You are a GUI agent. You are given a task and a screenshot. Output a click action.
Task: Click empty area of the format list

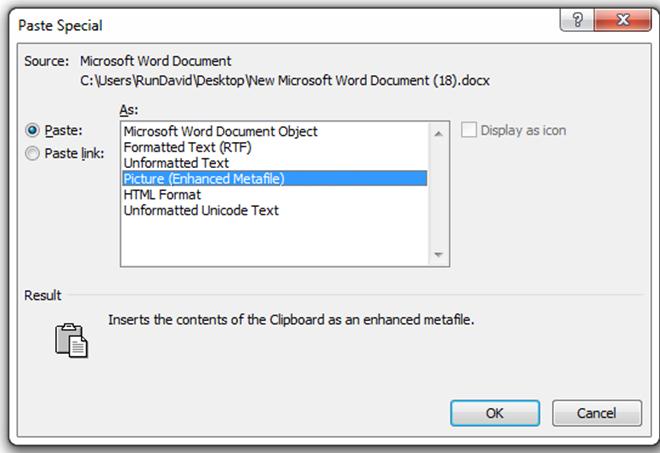point(274,242)
